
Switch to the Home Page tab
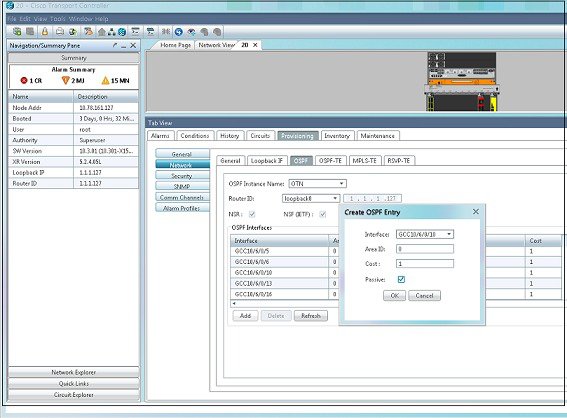[x=175, y=45]
